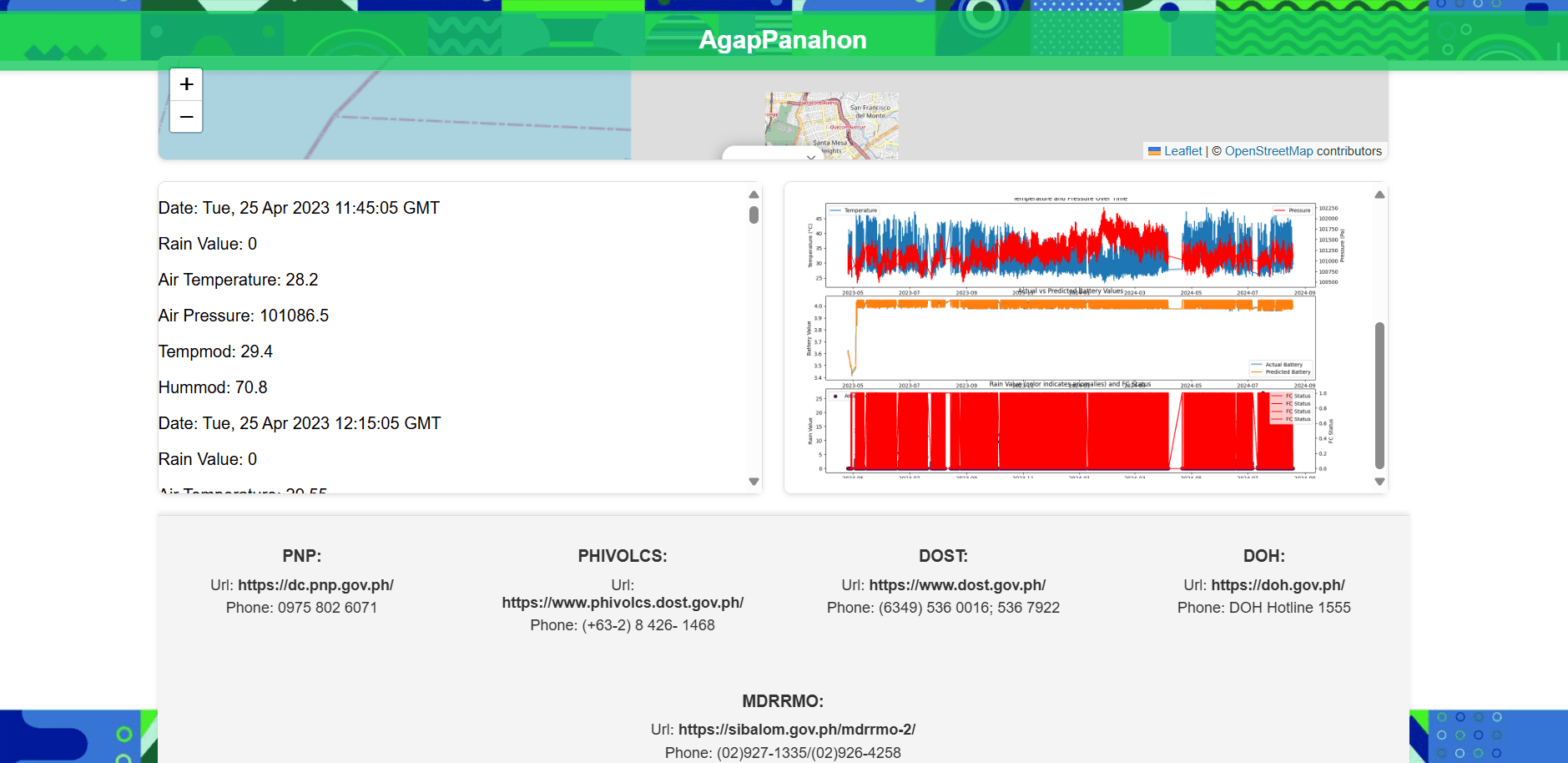This screenshot has height=763, width=1568.
Task: Zoom in on the Leaflet map
Action: point(186,84)
